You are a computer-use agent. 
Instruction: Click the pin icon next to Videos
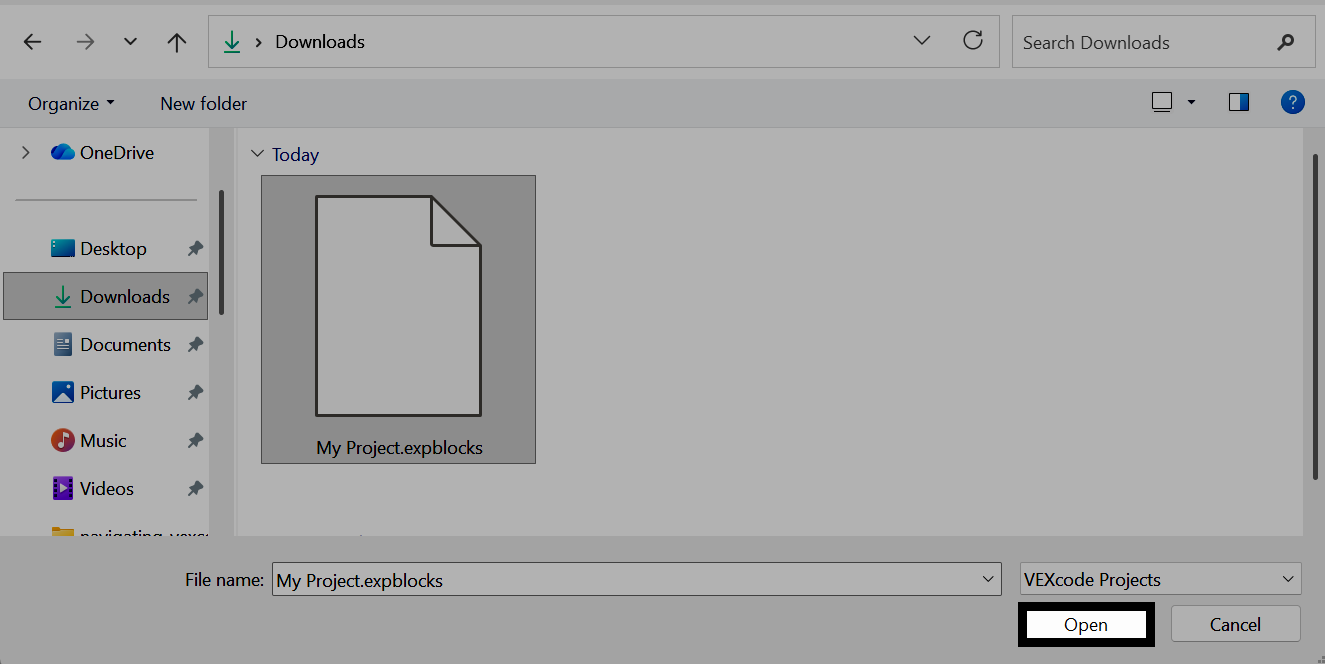195,489
